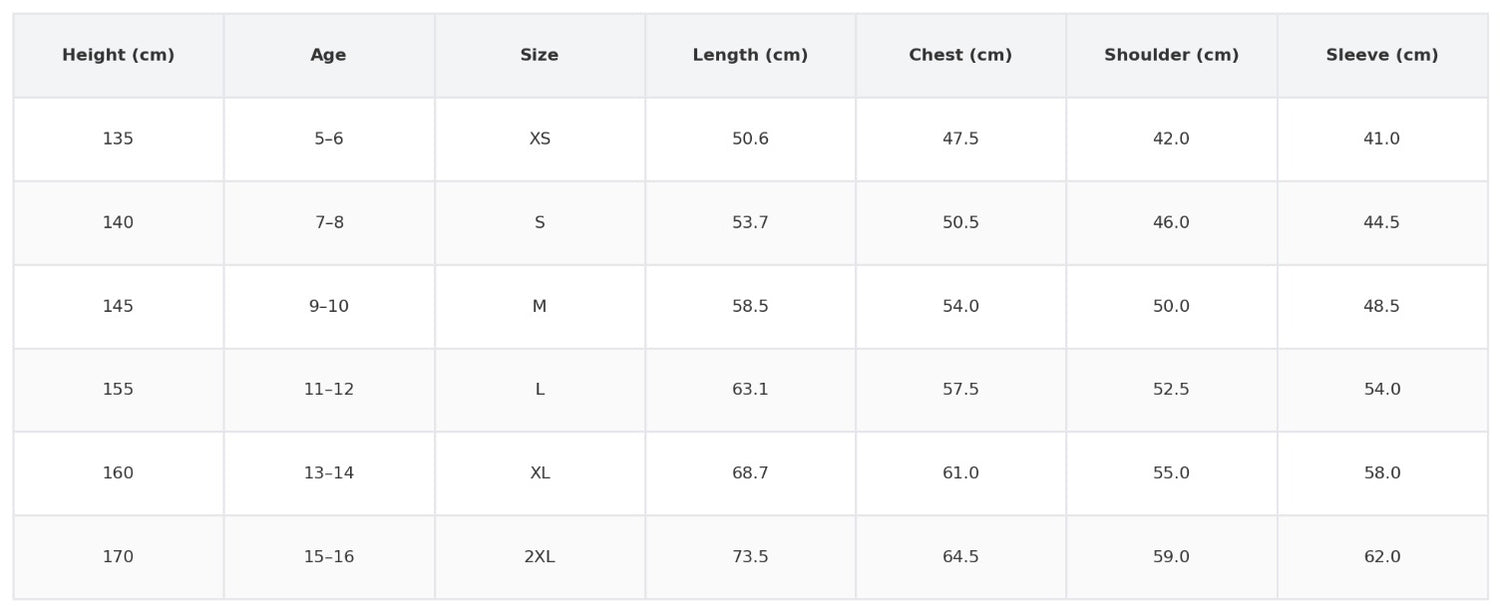
Task: Click the shoulder value 55.0
Action: 1172,474
